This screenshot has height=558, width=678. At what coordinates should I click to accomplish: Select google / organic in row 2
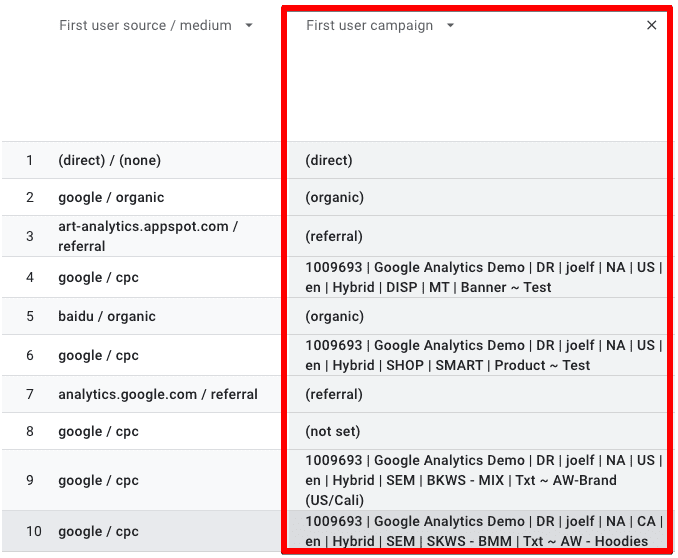111,197
